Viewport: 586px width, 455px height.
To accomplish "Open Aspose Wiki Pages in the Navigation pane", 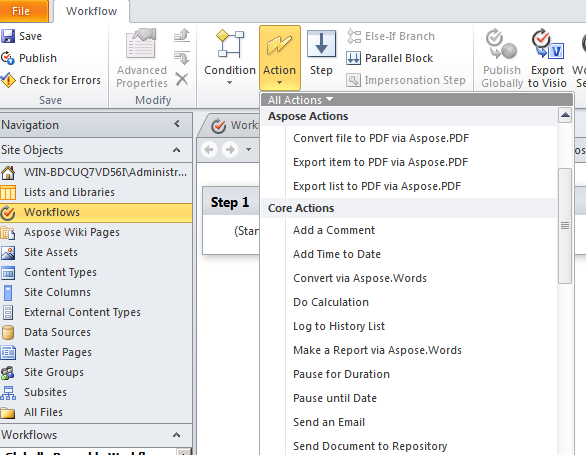I will [96, 232].
